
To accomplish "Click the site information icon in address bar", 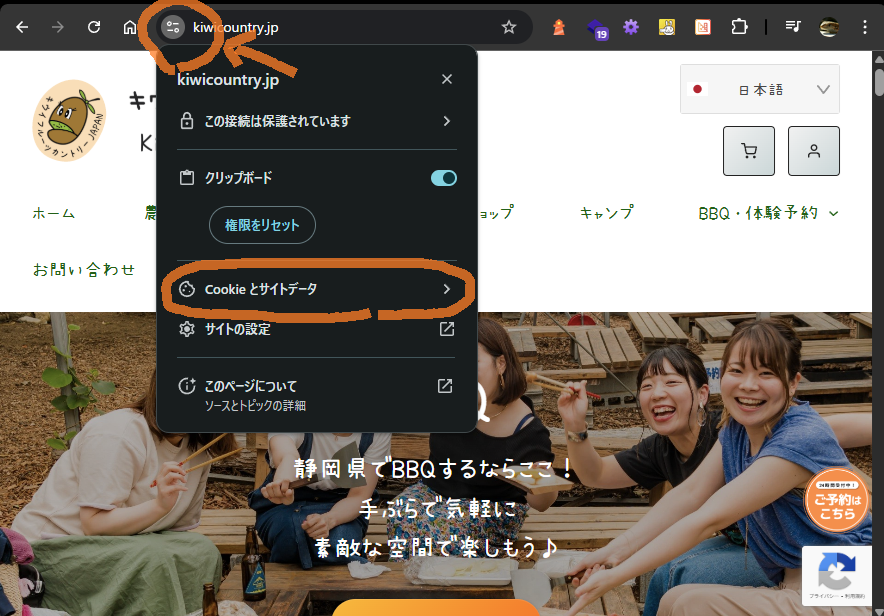I will (x=172, y=27).
